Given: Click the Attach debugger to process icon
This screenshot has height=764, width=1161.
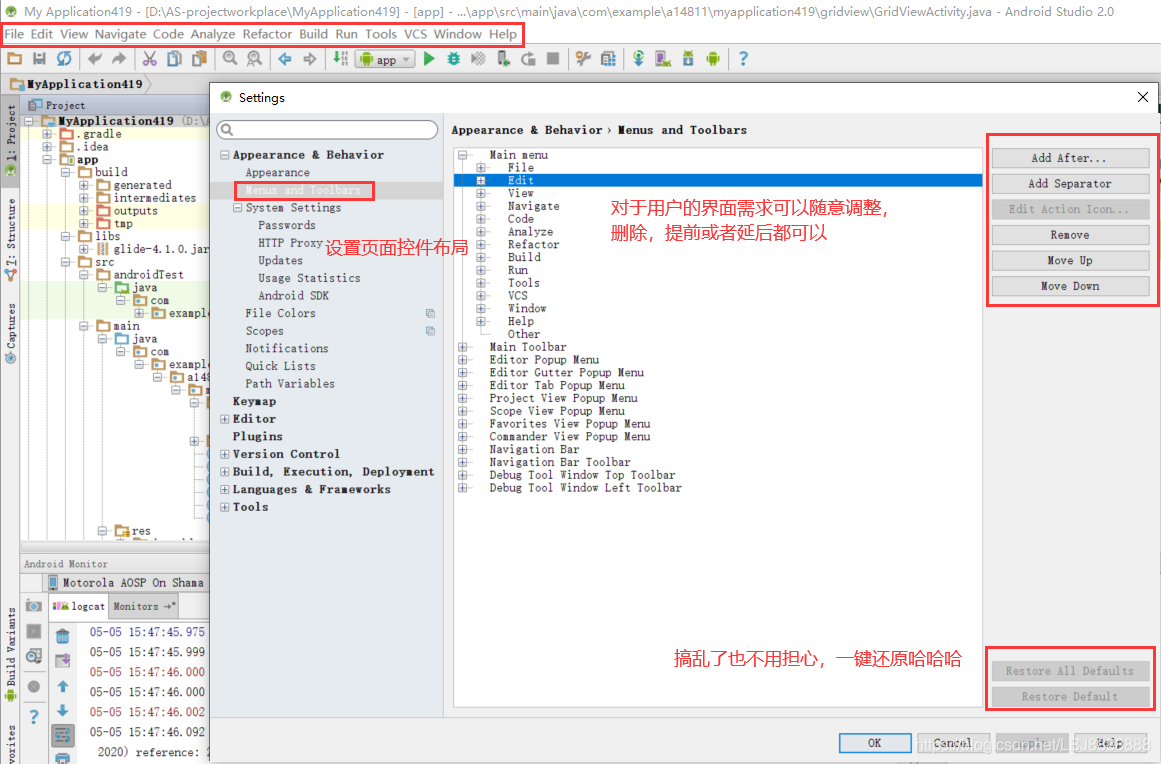Looking at the screenshot, I should [503, 59].
